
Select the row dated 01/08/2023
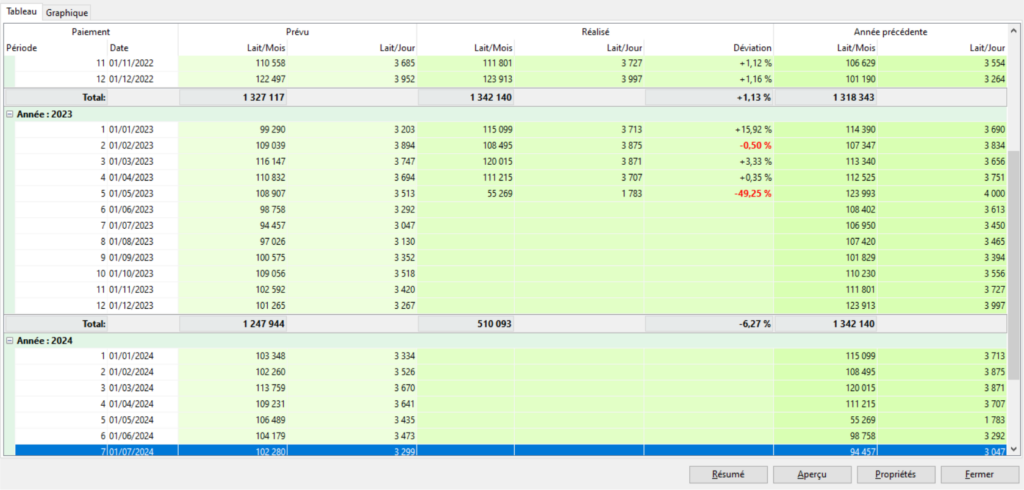pyautogui.click(x=505, y=242)
